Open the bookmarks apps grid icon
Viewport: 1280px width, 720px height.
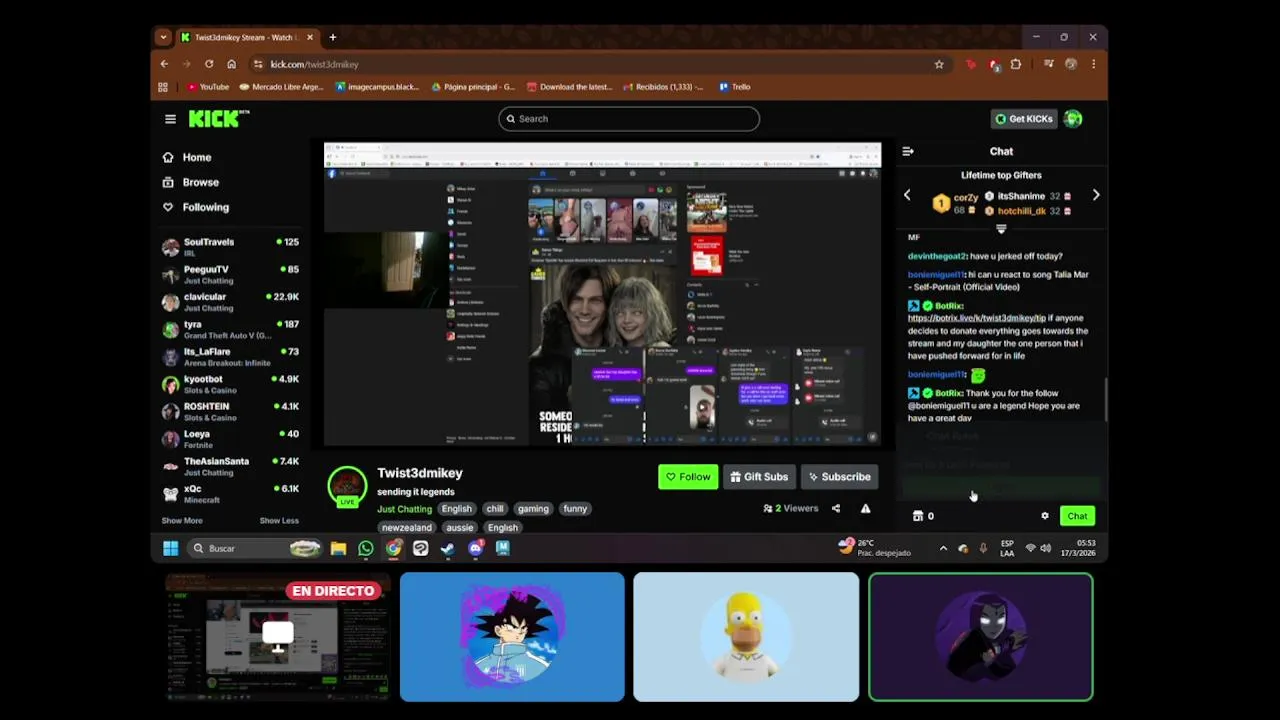(163, 87)
